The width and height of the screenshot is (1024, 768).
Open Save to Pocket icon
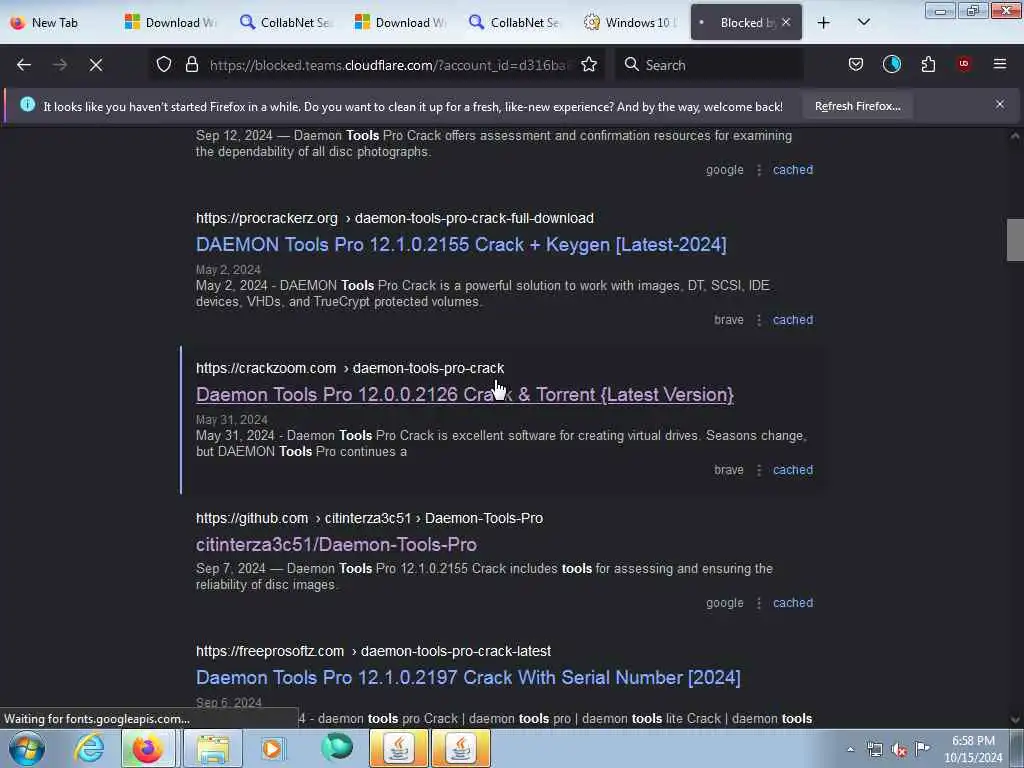(856, 65)
